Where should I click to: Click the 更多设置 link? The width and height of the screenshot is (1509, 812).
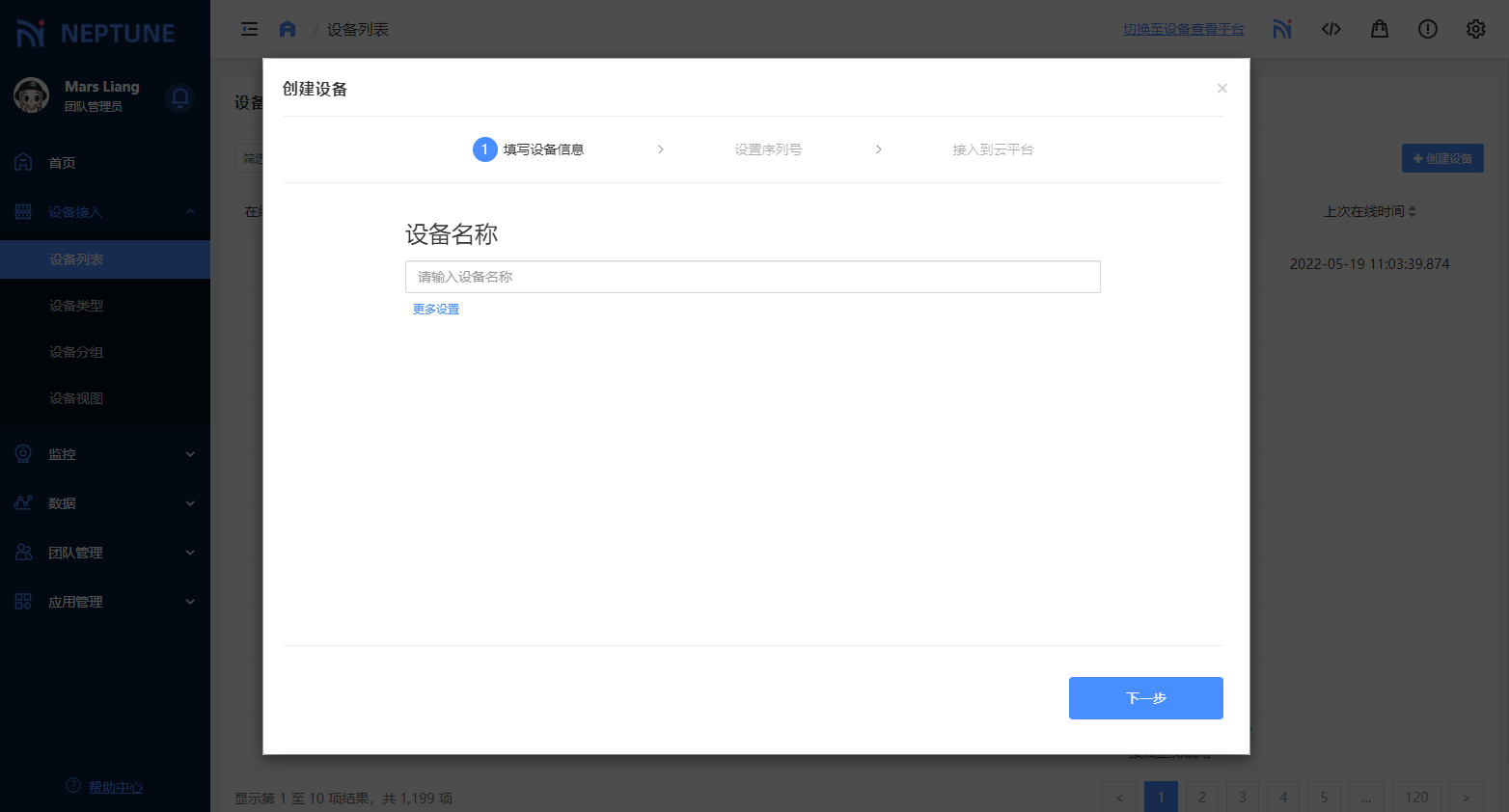[x=436, y=310]
